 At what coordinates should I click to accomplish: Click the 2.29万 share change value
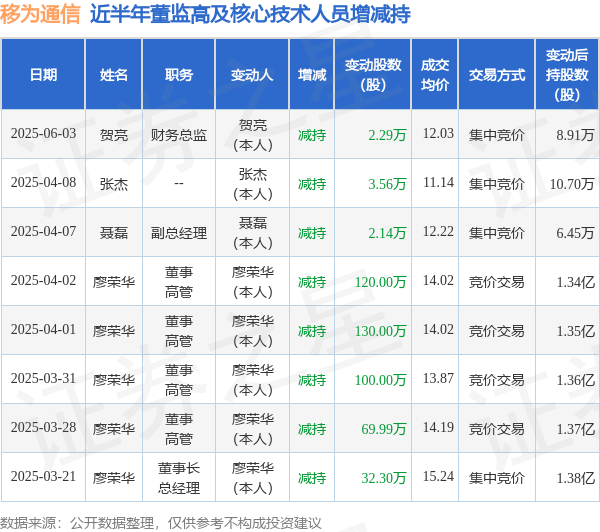tap(387, 135)
